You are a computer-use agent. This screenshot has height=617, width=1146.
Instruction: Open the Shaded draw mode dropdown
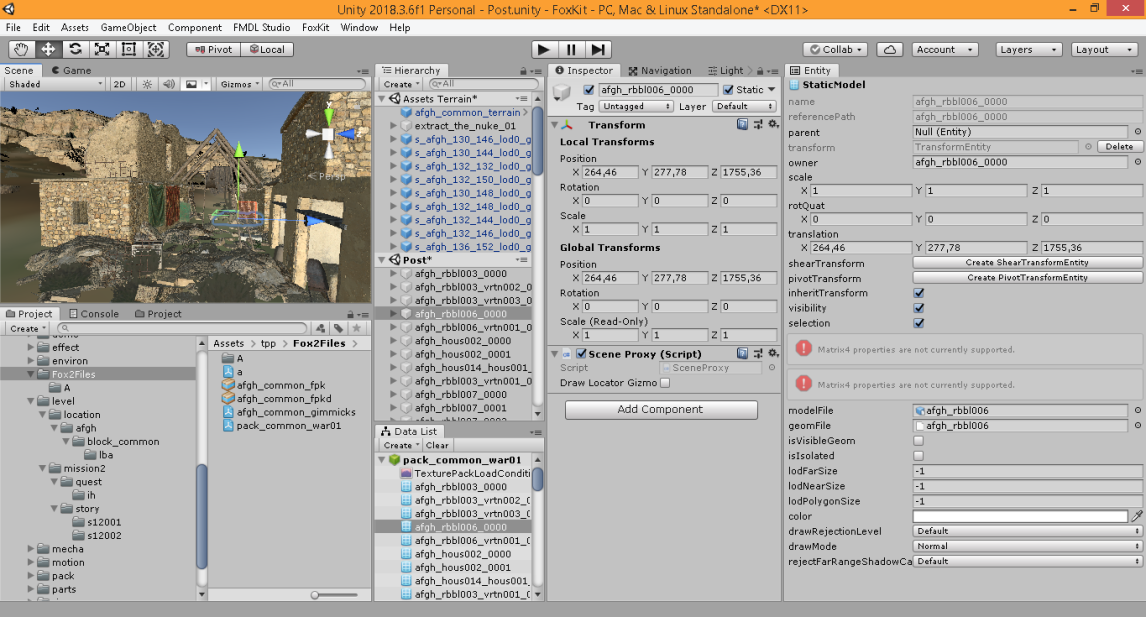click(55, 84)
